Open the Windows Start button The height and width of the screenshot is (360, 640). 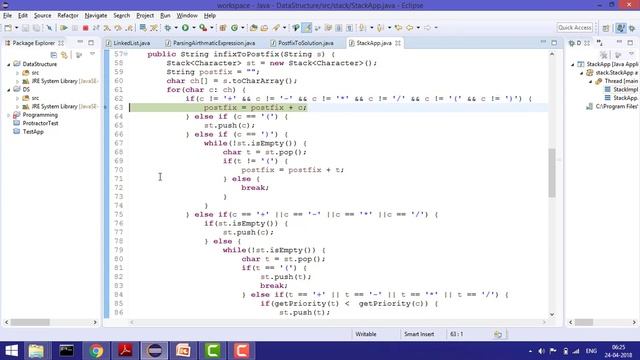[11, 351]
